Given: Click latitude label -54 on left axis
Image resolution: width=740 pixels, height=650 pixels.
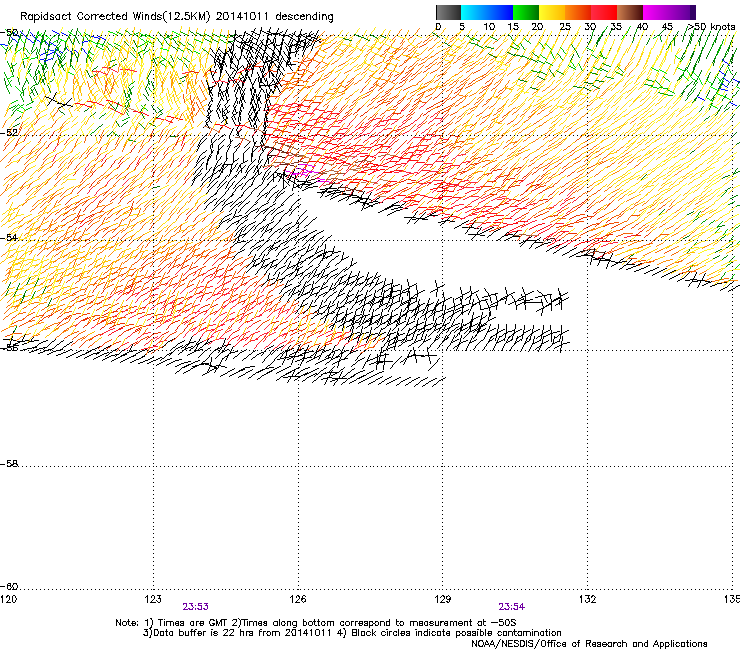Looking at the screenshot, I should click(x=9, y=237).
